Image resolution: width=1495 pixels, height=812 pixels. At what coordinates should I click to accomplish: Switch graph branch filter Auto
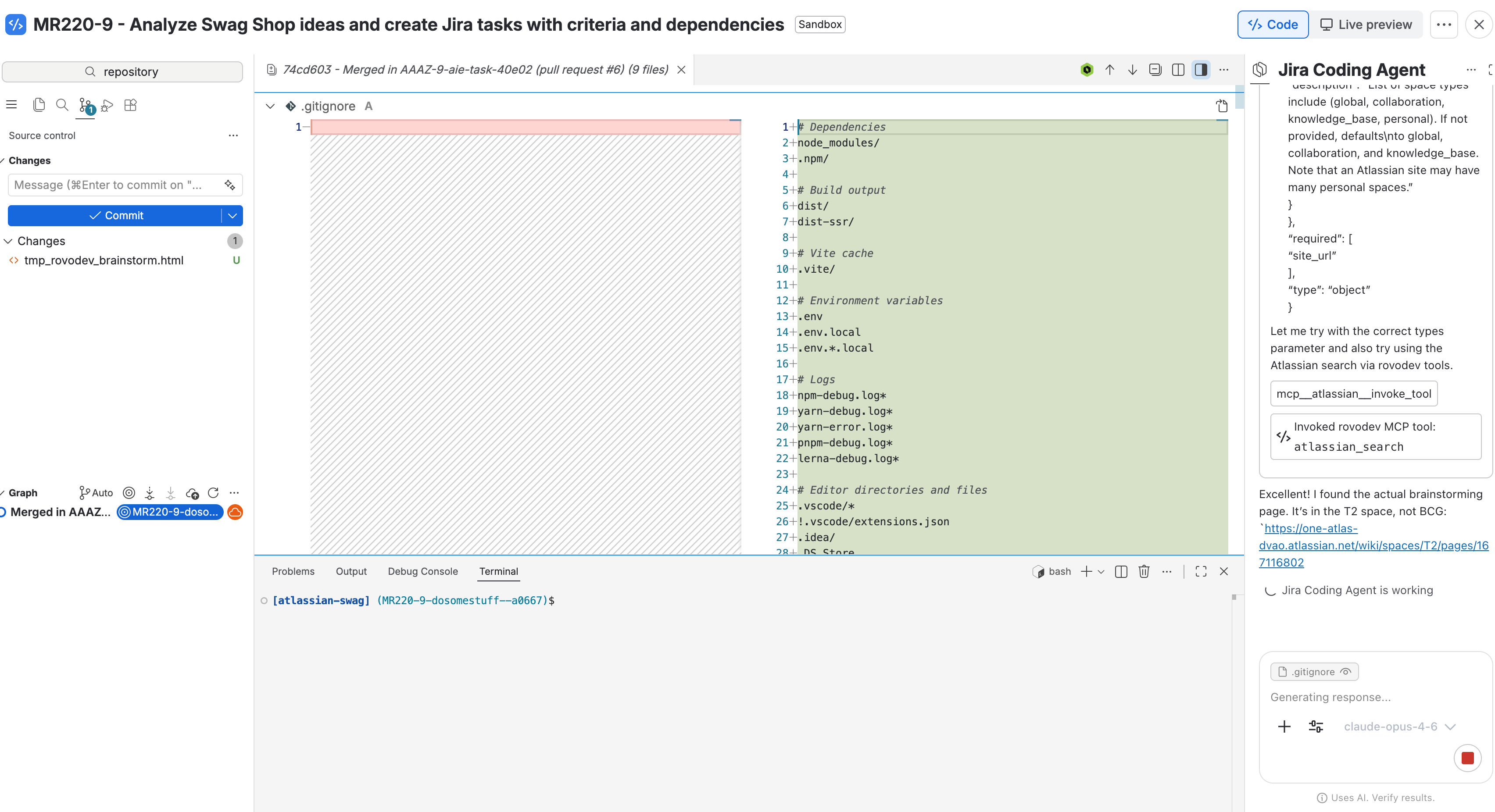[x=96, y=493]
